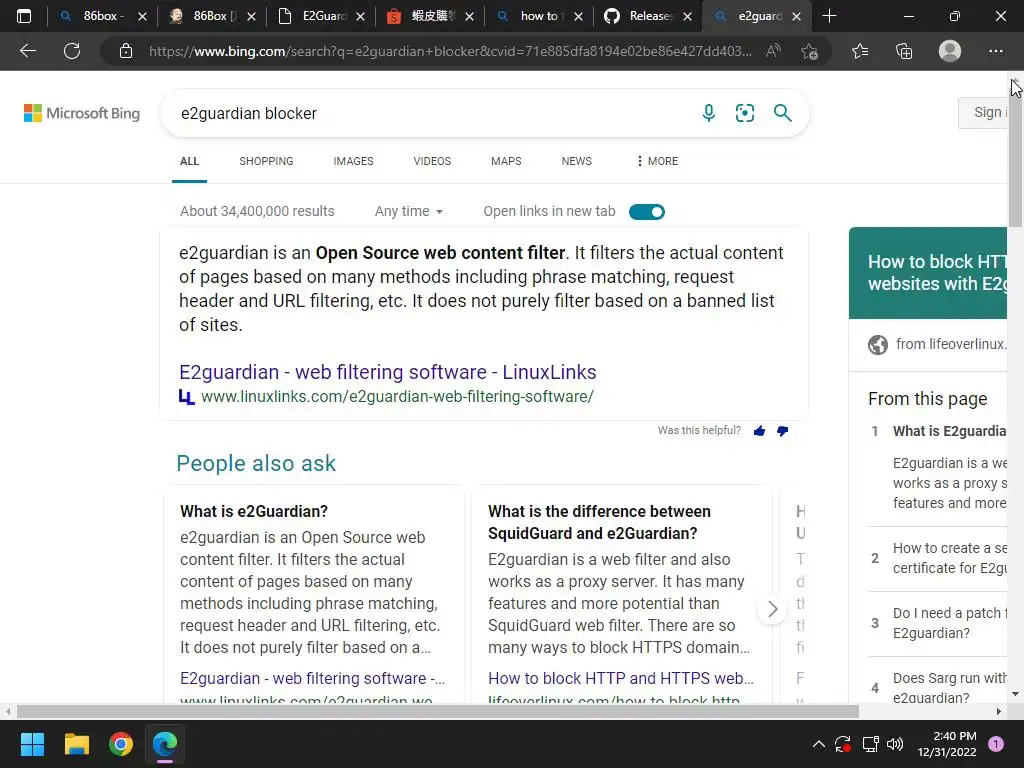This screenshot has height=768, width=1024.
Task: Open the Collections icon
Action: tap(904, 51)
